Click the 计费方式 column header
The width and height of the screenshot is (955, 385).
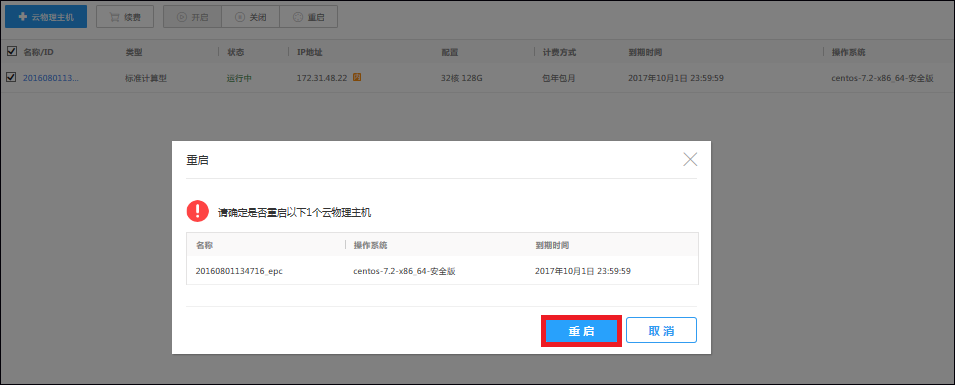(x=559, y=52)
